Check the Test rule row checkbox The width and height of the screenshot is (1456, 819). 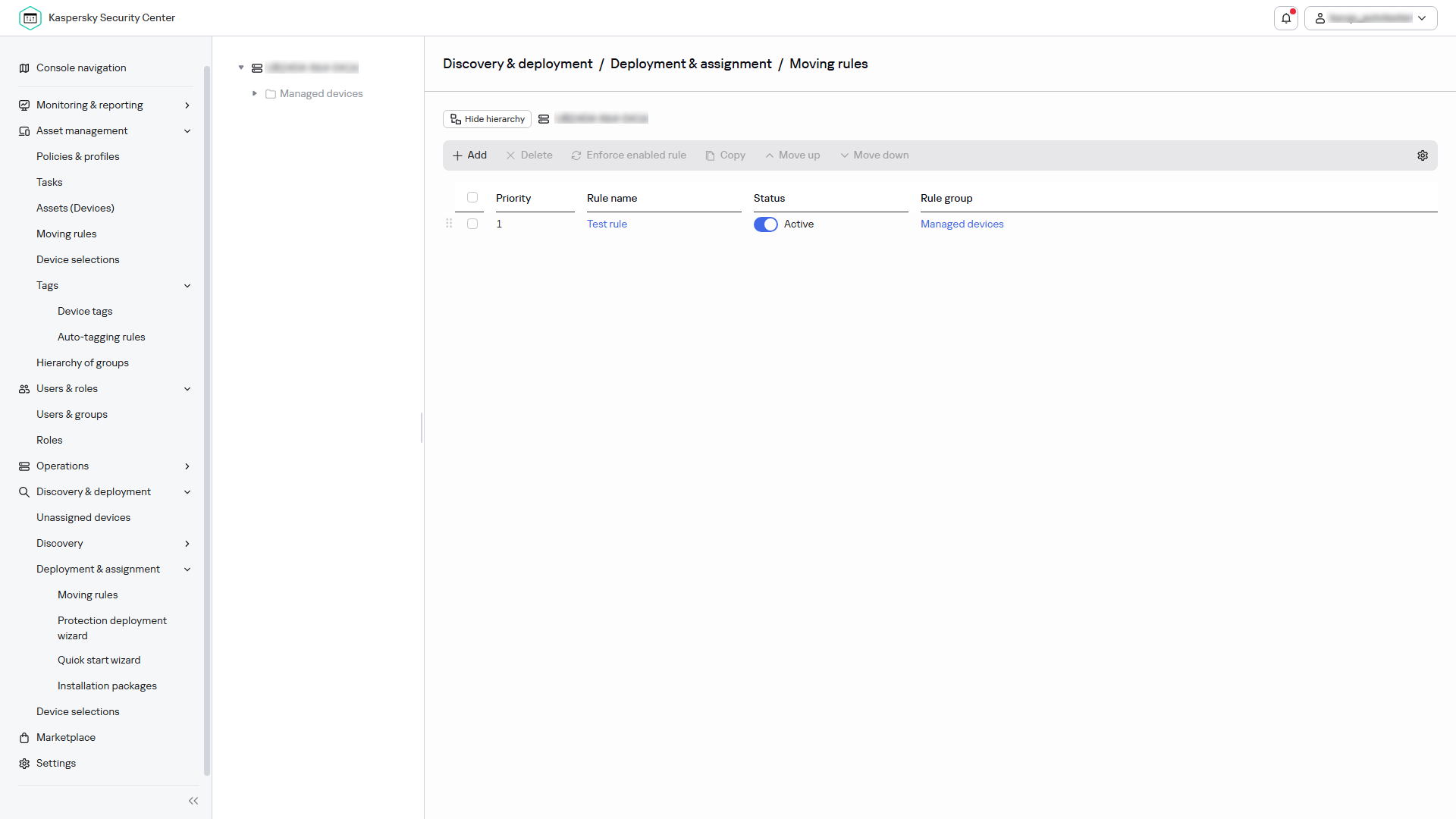coord(472,224)
